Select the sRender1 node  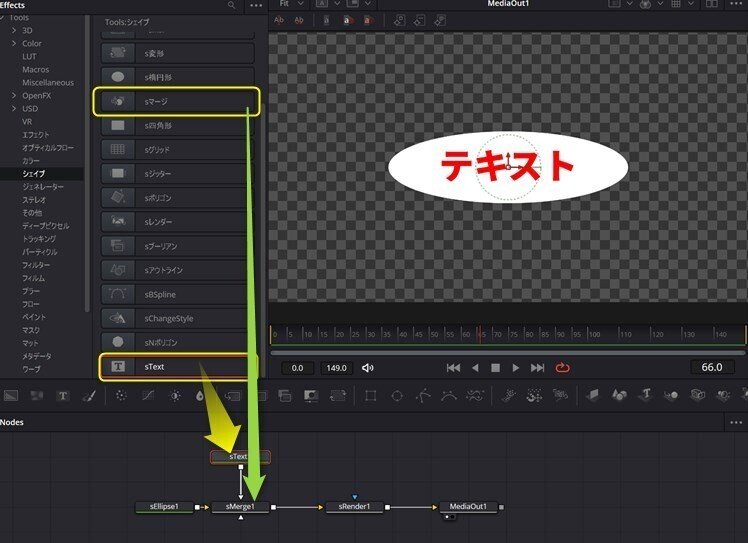point(354,507)
